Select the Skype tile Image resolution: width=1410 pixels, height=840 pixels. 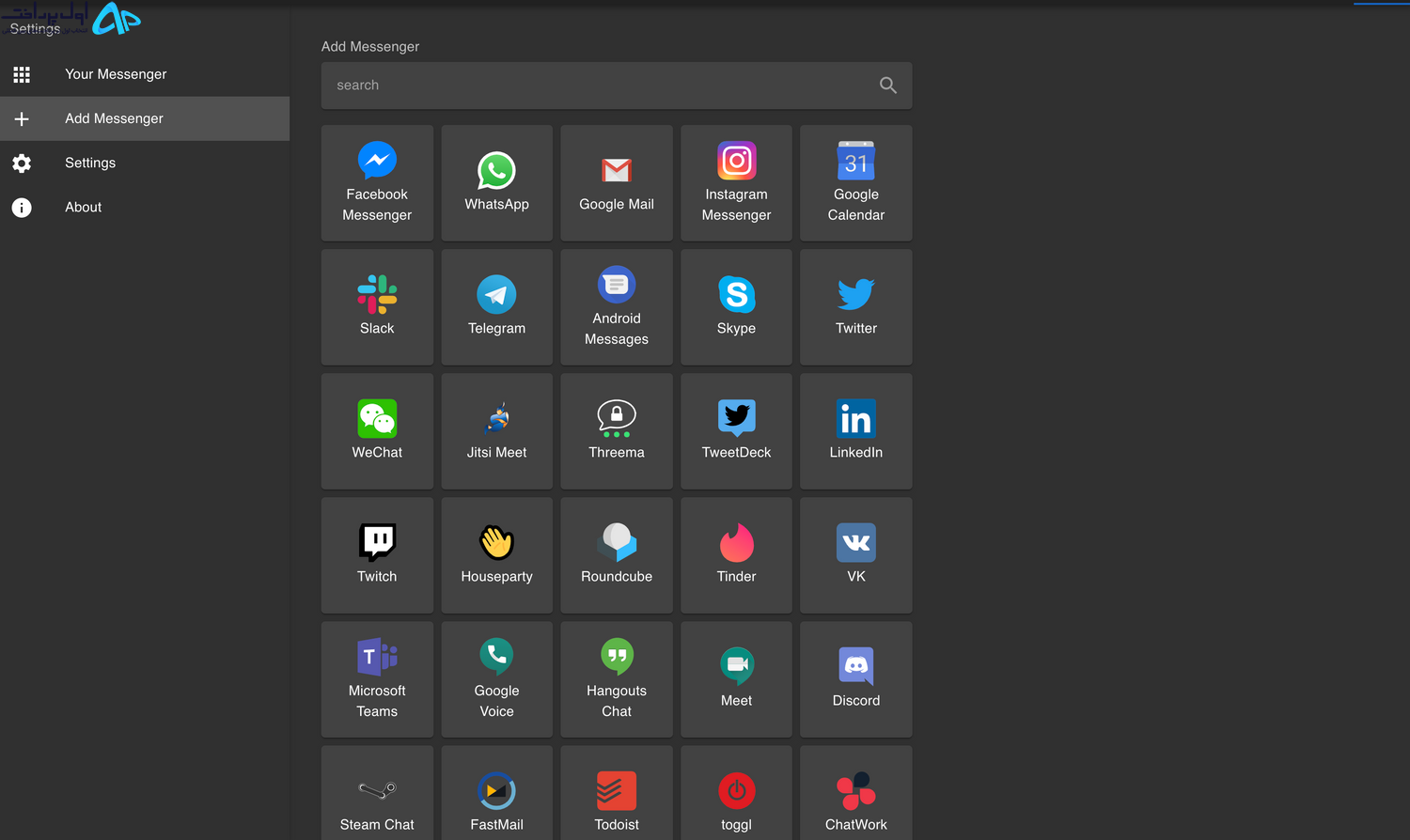tap(736, 307)
